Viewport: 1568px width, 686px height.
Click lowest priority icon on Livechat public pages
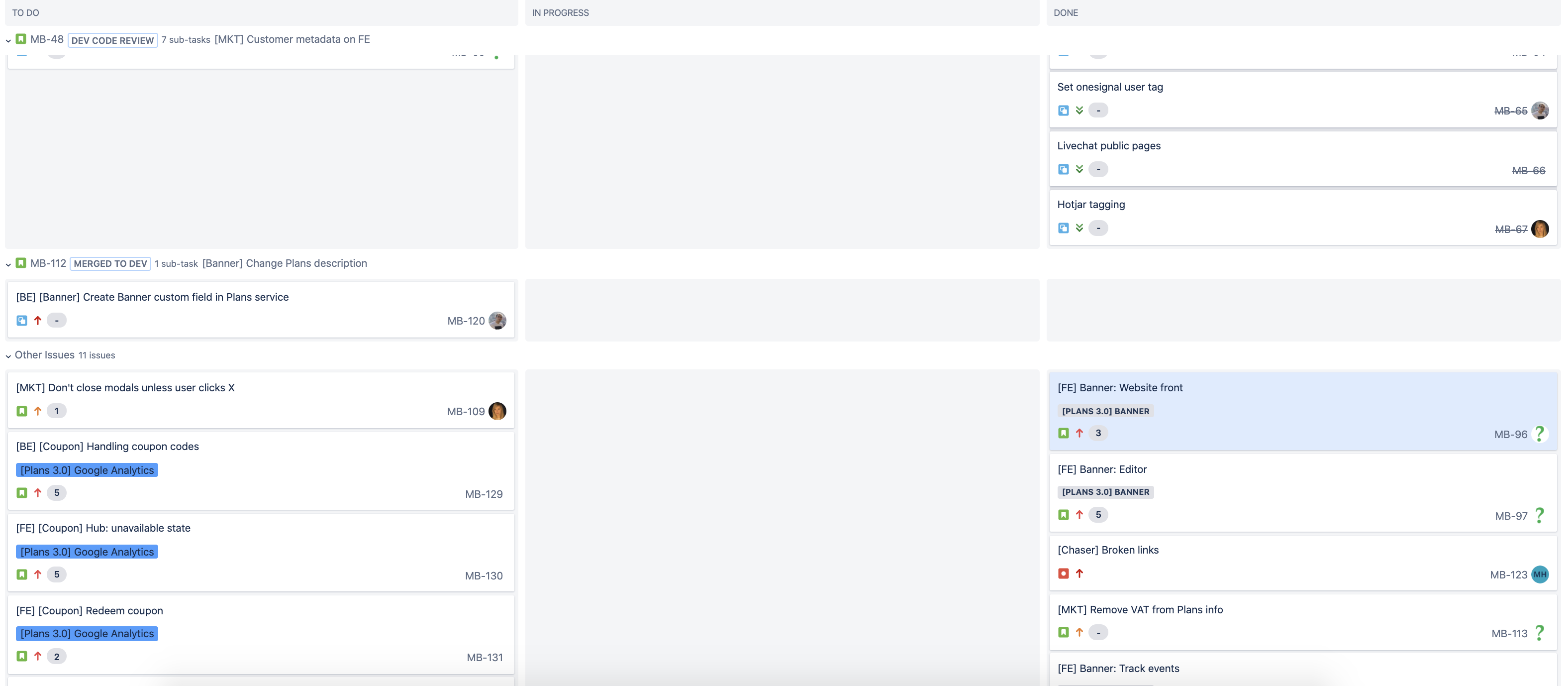coord(1079,169)
